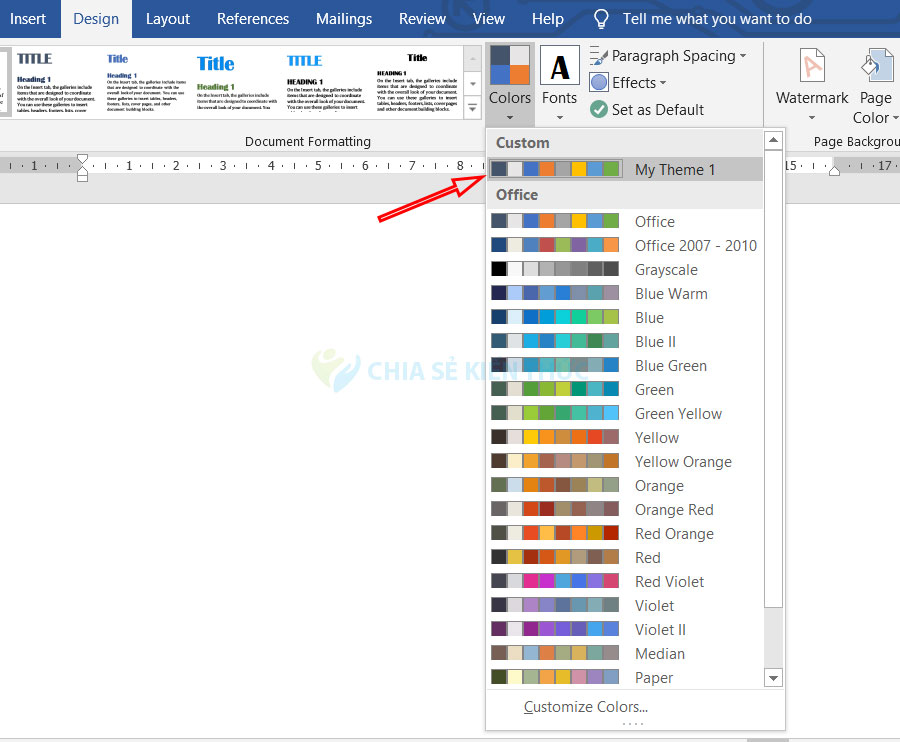This screenshot has height=742, width=900.
Task: Expand the Paragraph Spacing dropdown arrow
Action: coord(743,57)
